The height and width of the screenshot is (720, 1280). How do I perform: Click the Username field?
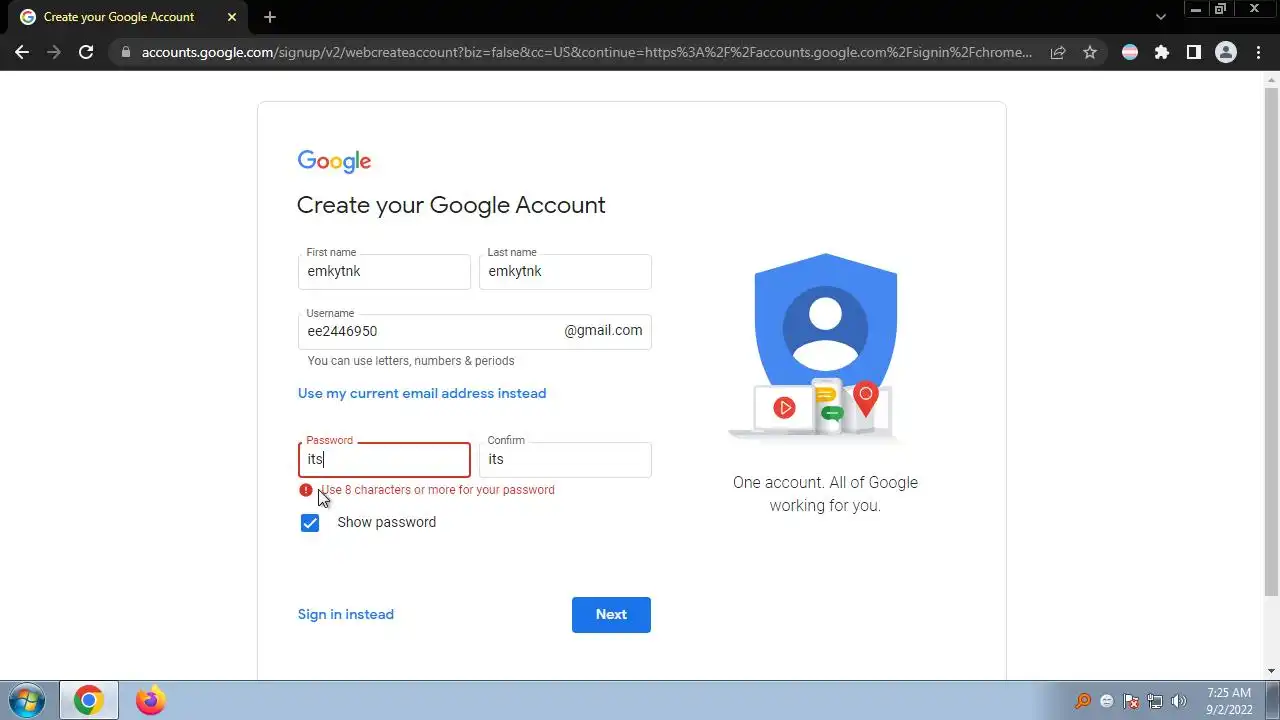click(474, 331)
